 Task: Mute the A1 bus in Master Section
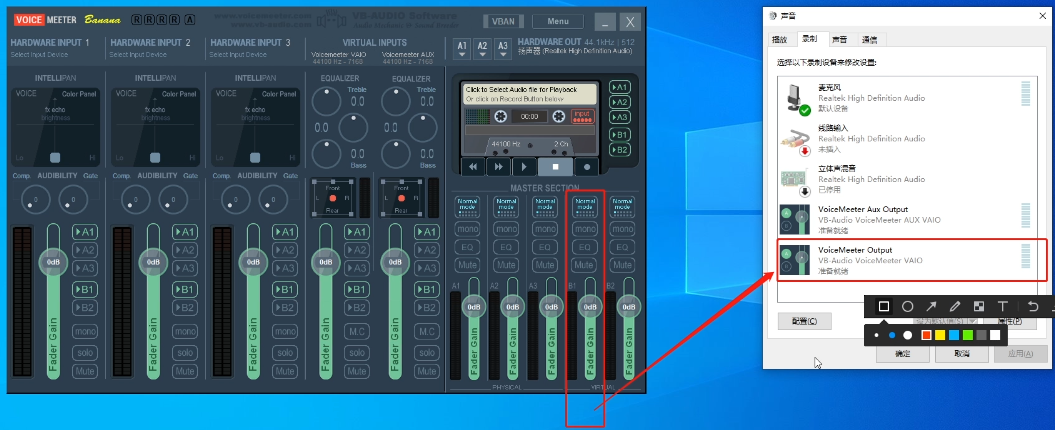468,264
